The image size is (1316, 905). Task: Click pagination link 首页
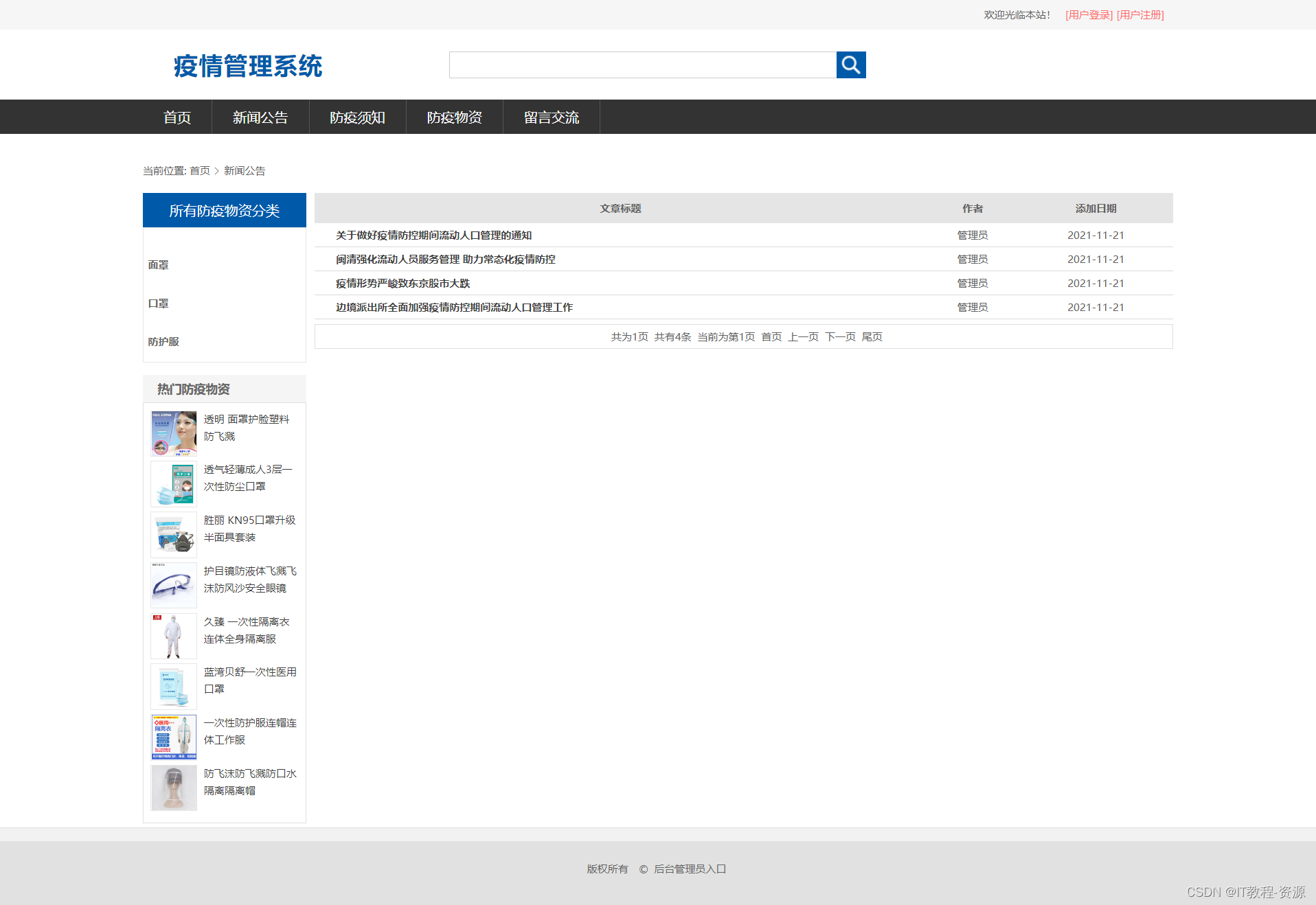pyautogui.click(x=771, y=337)
